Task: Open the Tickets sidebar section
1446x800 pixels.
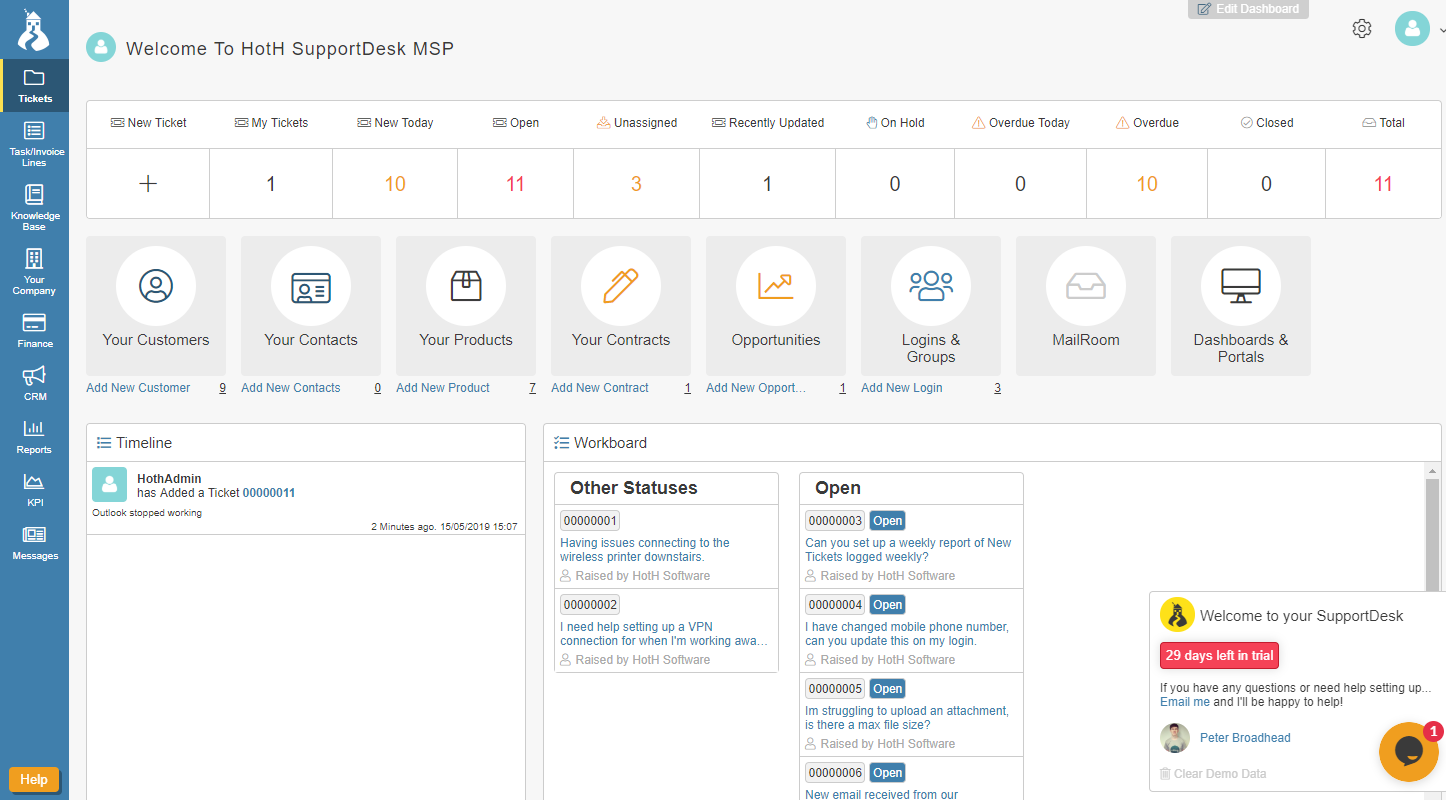Action: click(34, 86)
